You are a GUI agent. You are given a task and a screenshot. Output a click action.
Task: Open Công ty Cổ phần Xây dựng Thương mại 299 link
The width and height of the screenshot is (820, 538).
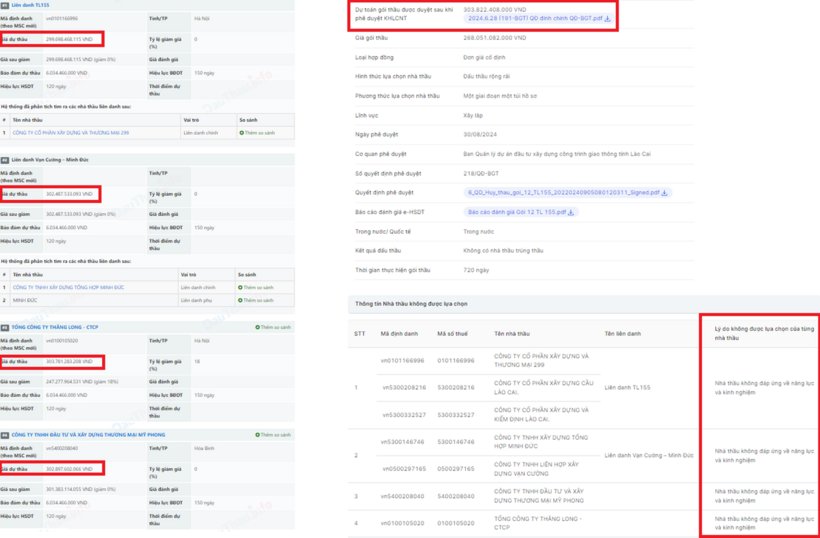pyautogui.click(x=70, y=132)
